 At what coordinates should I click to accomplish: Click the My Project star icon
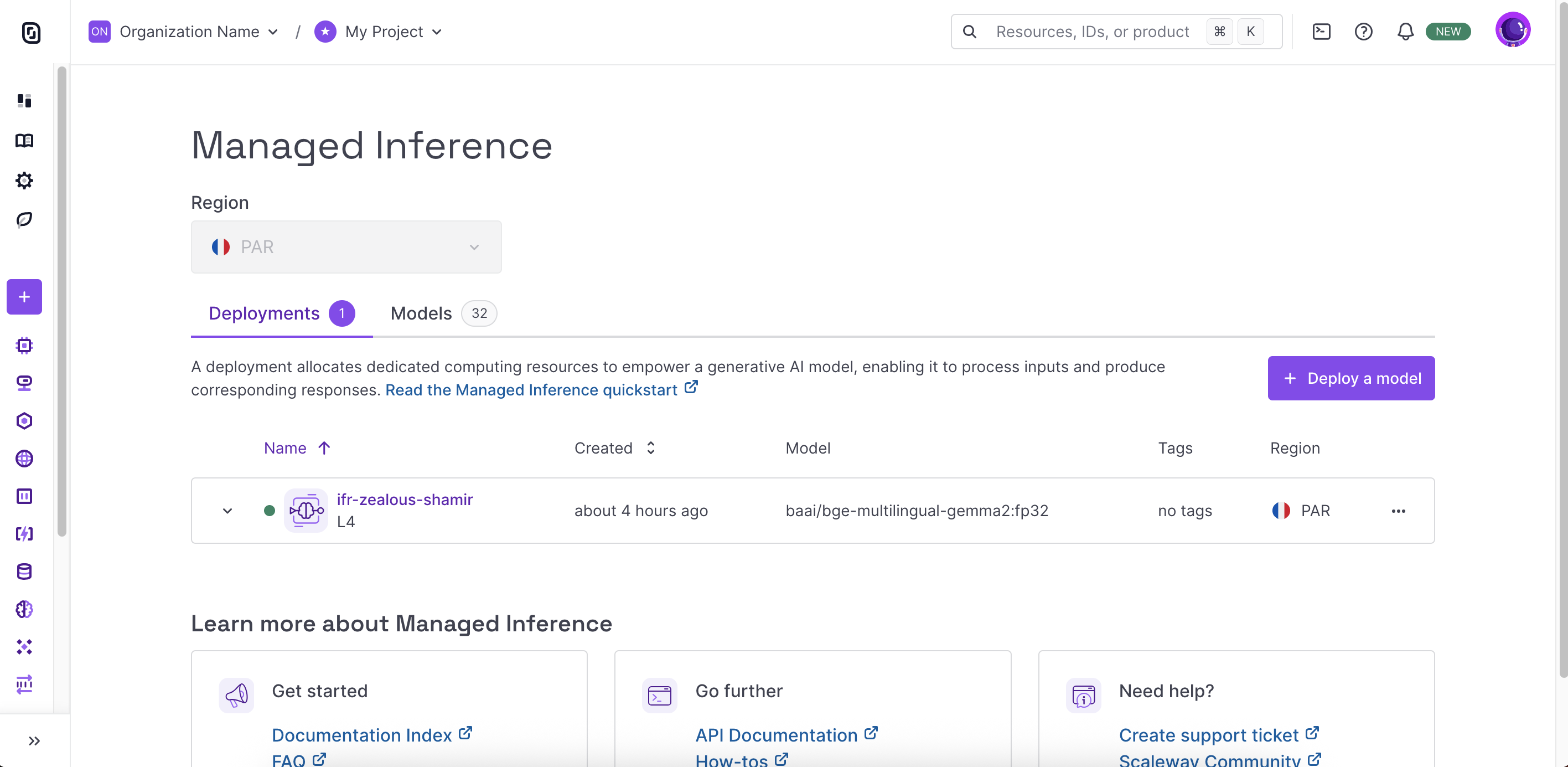[325, 32]
